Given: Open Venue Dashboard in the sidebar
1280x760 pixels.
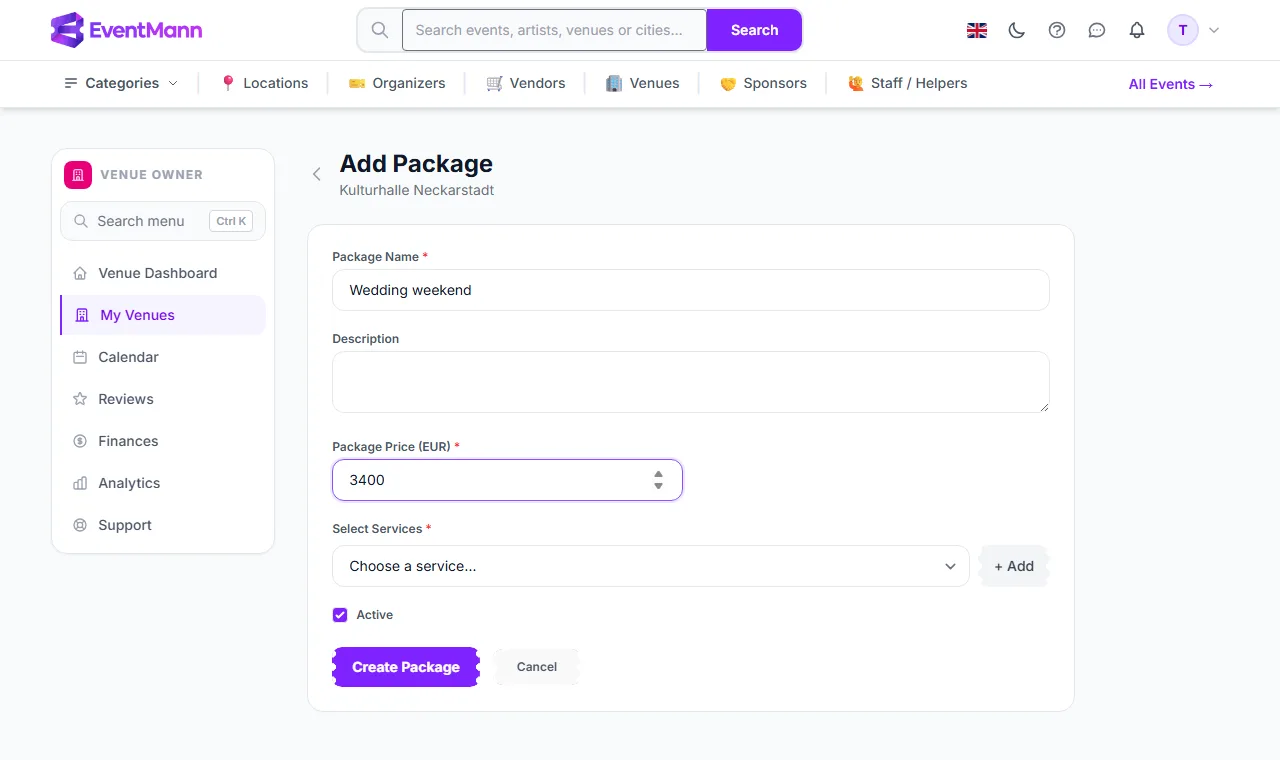Looking at the screenshot, I should [163, 273].
